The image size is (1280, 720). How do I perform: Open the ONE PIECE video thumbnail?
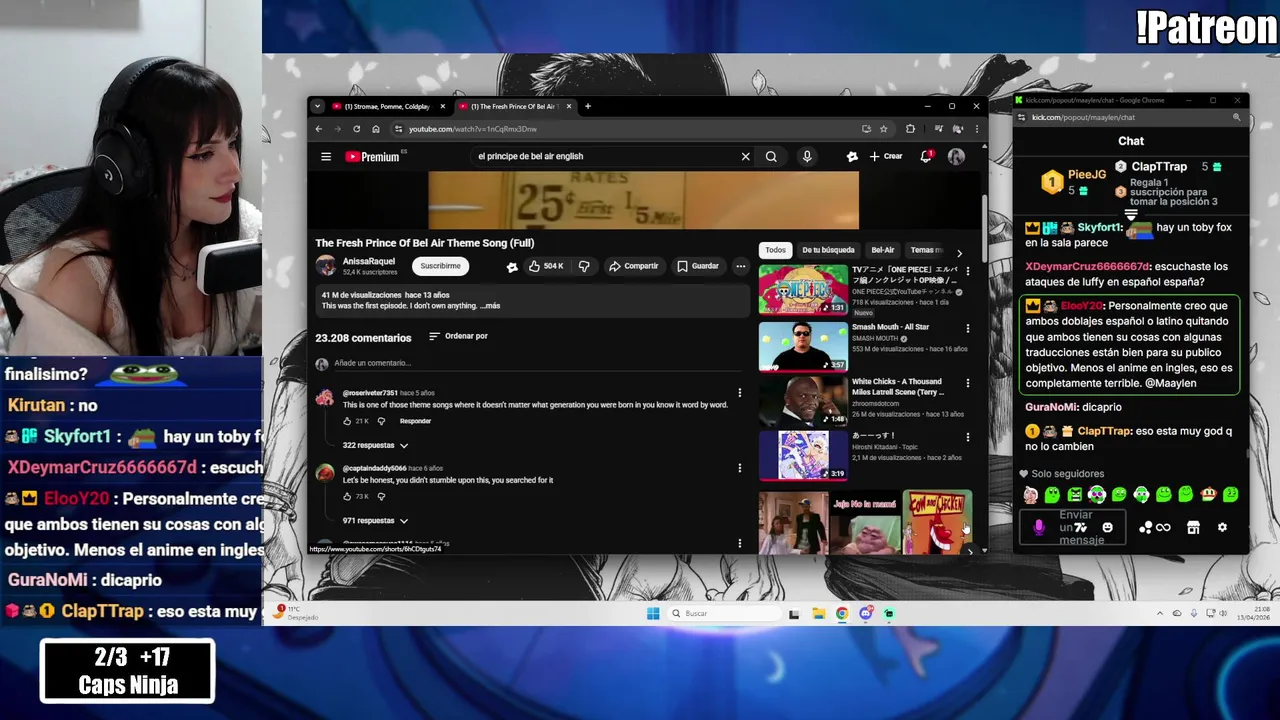[803, 289]
